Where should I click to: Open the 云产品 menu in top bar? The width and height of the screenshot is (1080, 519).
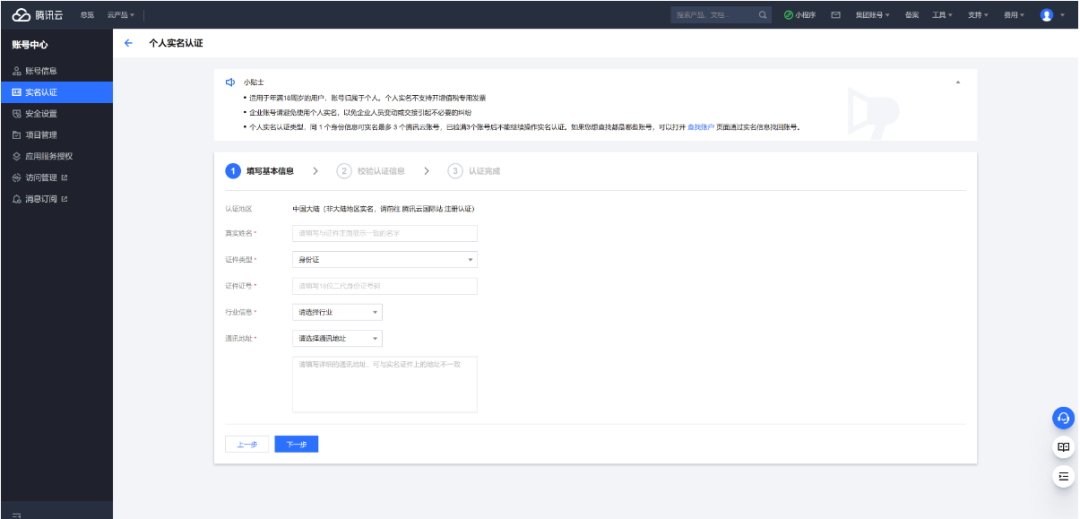coord(121,15)
